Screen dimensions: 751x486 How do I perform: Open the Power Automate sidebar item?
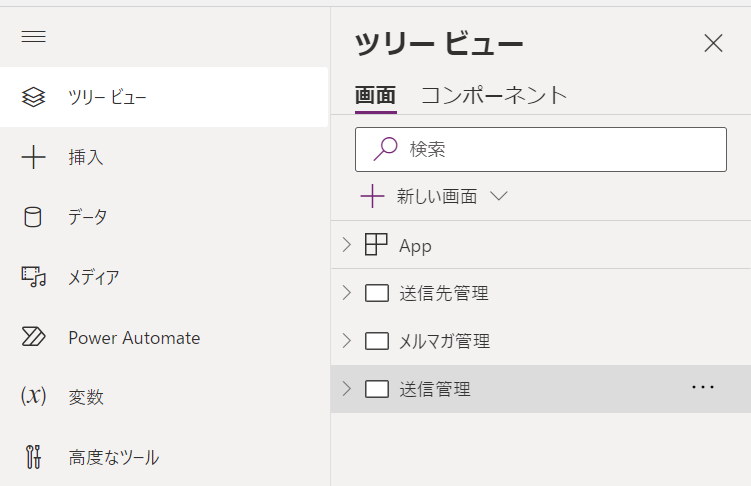click(x=164, y=337)
